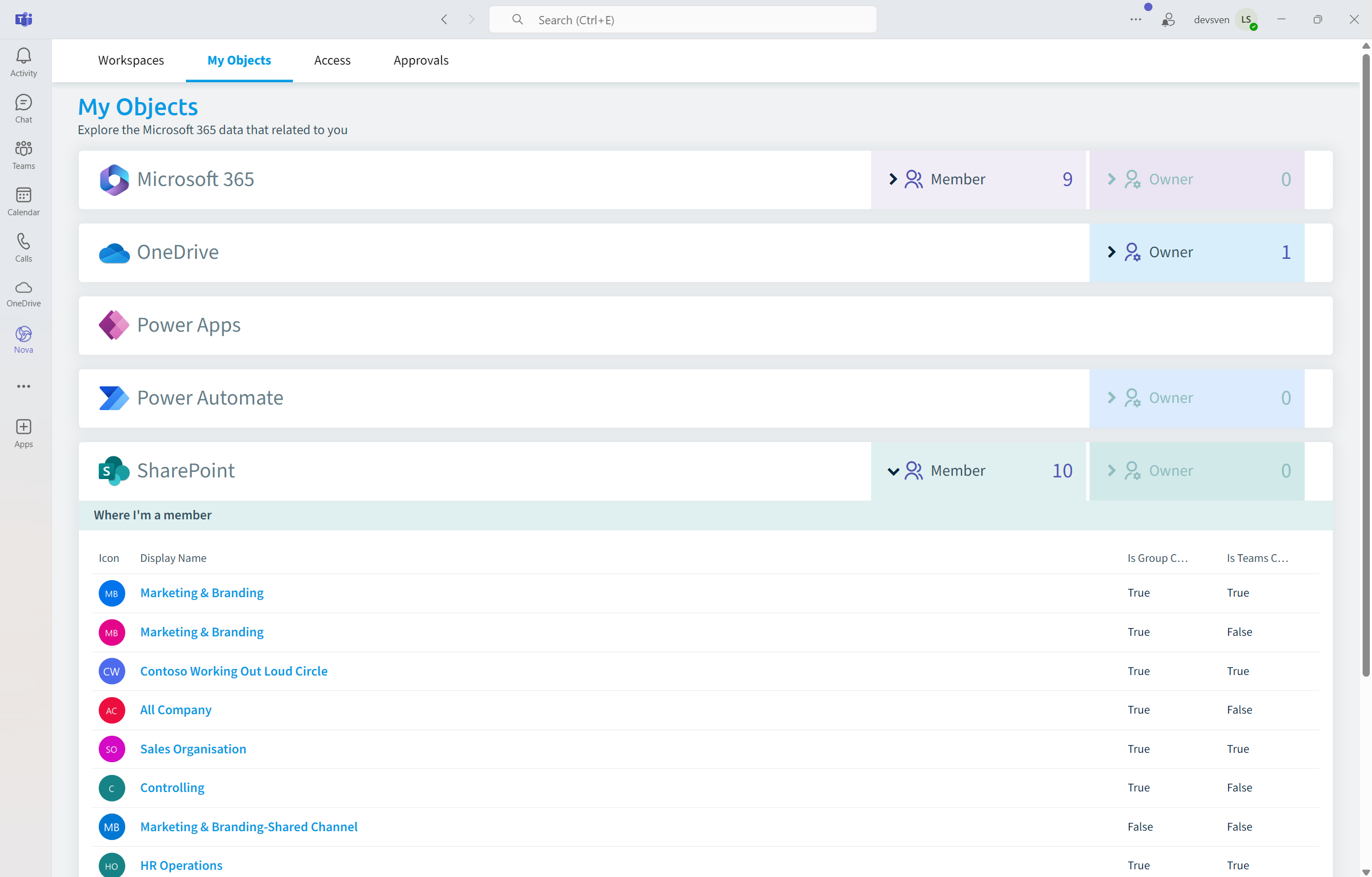Select the Nova app icon

[x=23, y=339]
